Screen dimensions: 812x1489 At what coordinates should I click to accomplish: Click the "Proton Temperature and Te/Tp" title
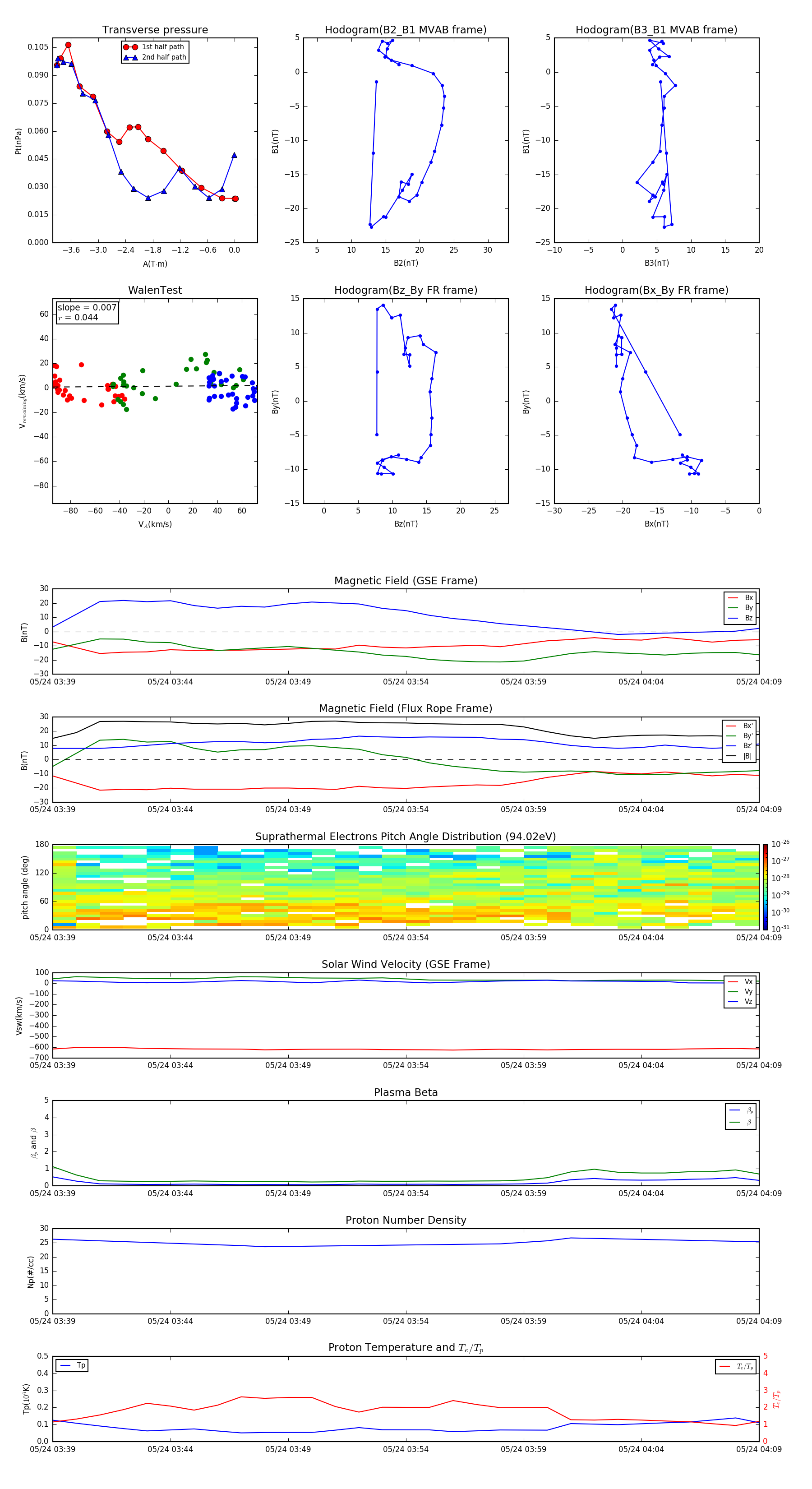[406, 1348]
